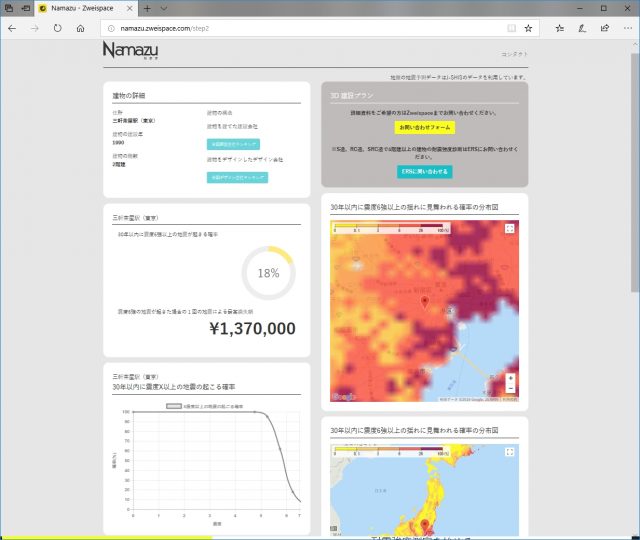Viewport: 640px width, 540px height.
Task: Expand the tab list chevron dropdown
Action: click(x=164, y=8)
